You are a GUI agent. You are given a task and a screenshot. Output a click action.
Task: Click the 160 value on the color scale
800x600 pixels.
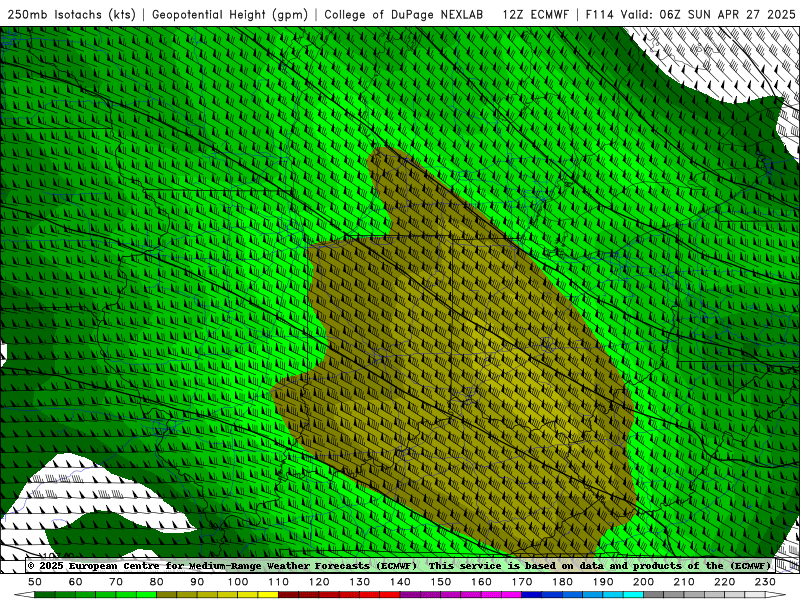click(x=481, y=582)
